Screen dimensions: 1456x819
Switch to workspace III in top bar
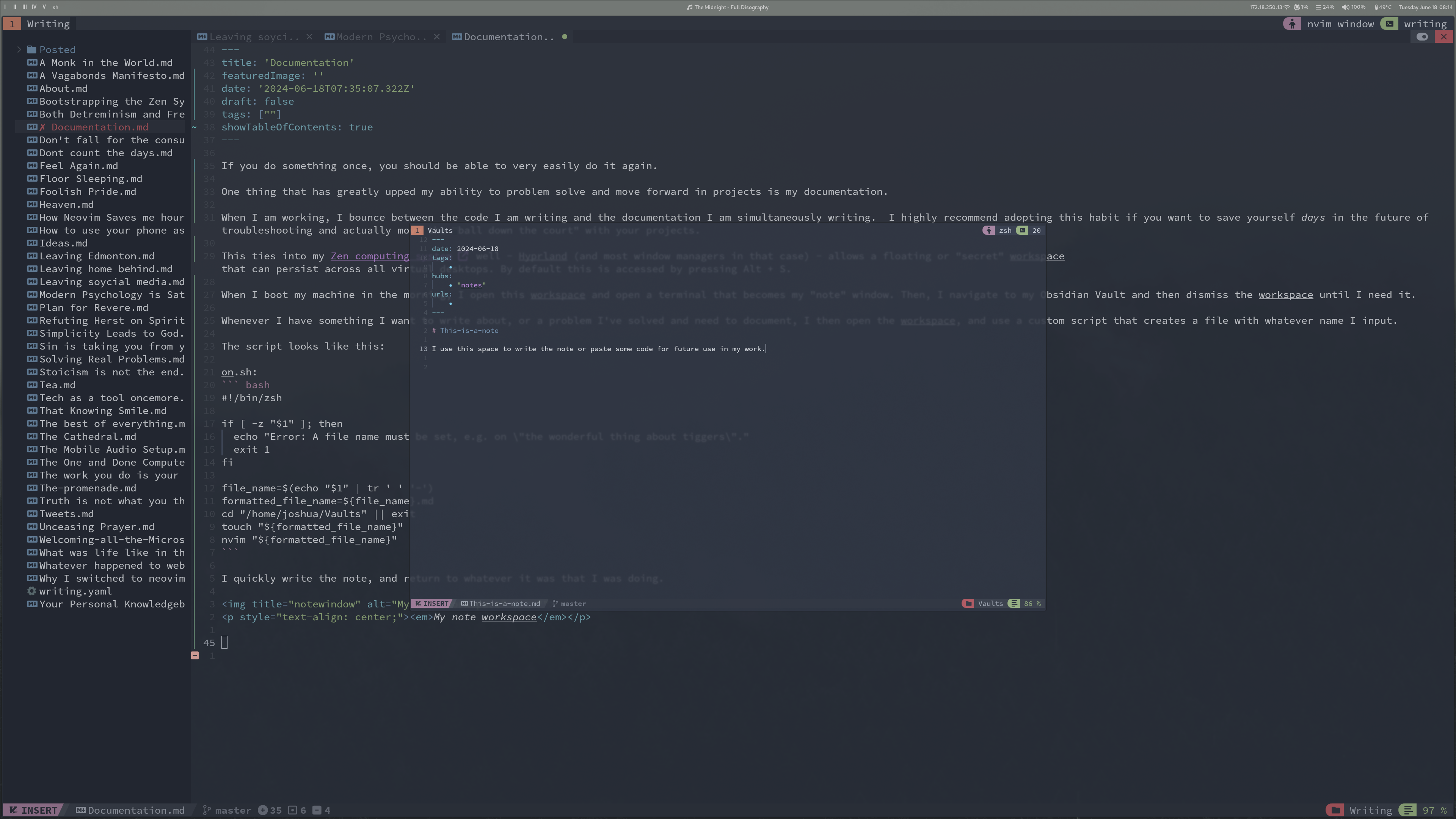24,7
